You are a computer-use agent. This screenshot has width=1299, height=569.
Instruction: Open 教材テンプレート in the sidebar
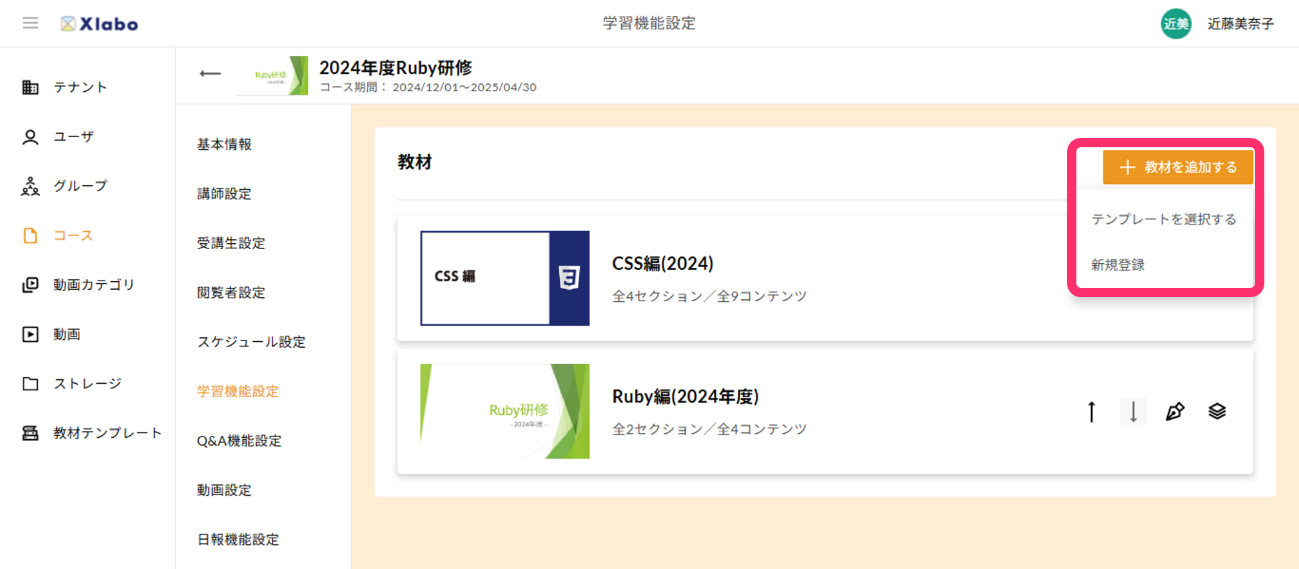107,433
